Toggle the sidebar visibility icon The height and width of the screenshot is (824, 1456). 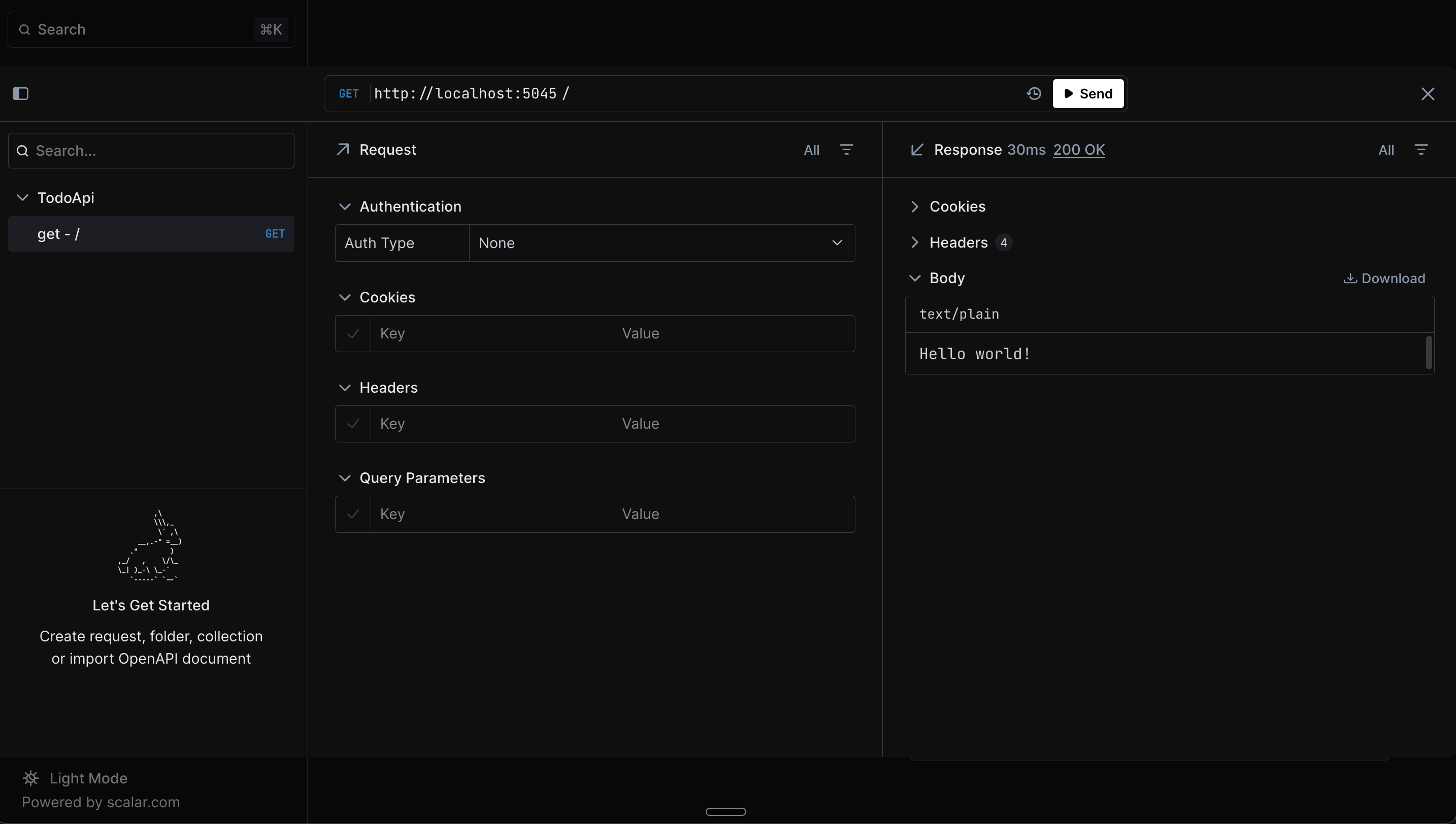21,93
